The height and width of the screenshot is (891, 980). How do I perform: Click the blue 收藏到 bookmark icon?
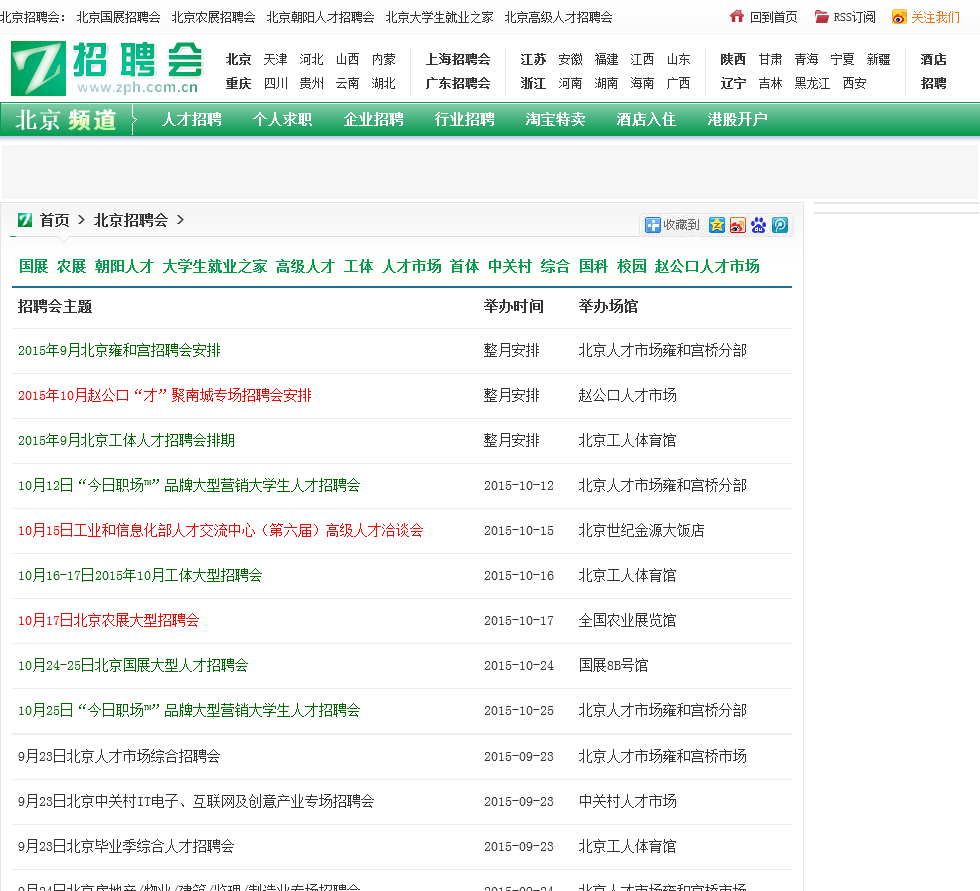[653, 225]
